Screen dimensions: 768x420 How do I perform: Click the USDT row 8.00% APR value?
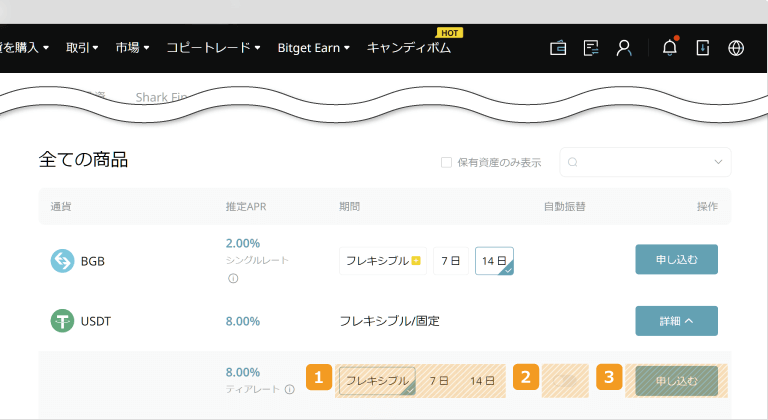(x=242, y=321)
